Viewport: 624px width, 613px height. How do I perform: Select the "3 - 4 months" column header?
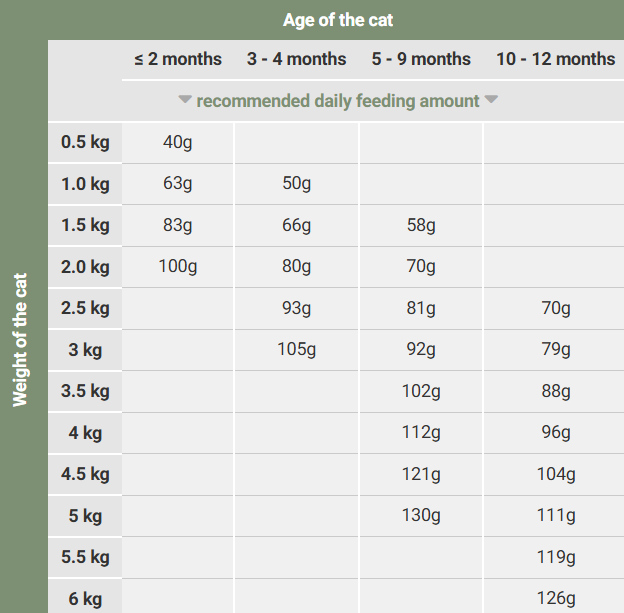tap(297, 59)
